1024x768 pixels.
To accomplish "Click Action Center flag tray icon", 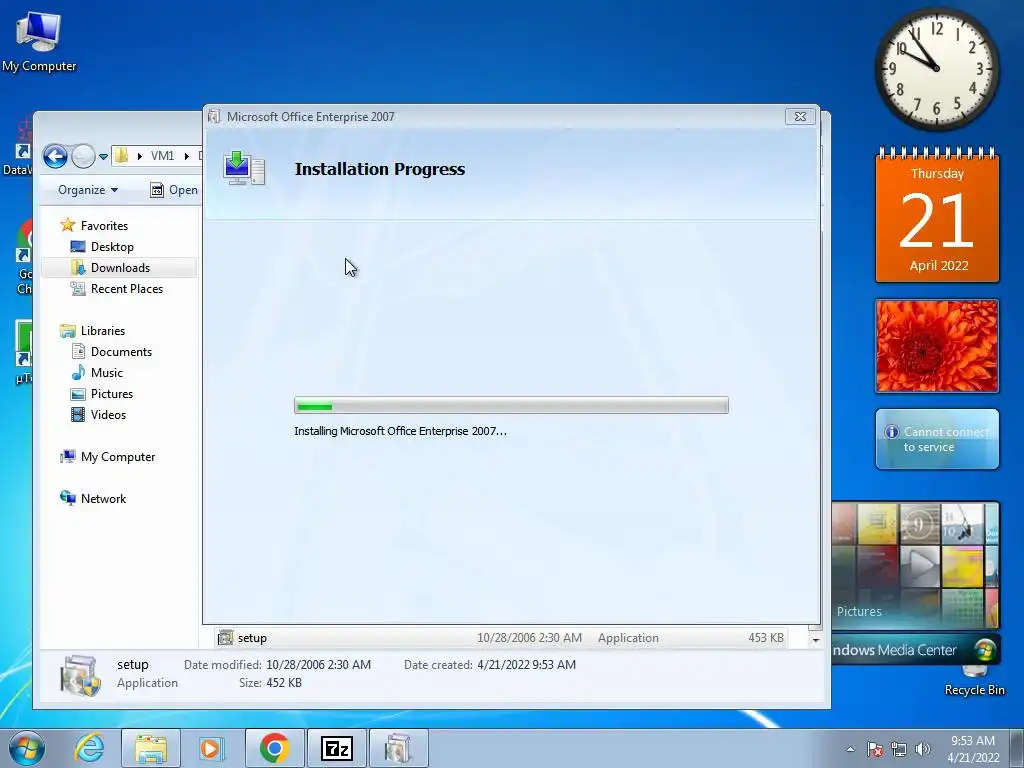I will [x=875, y=749].
